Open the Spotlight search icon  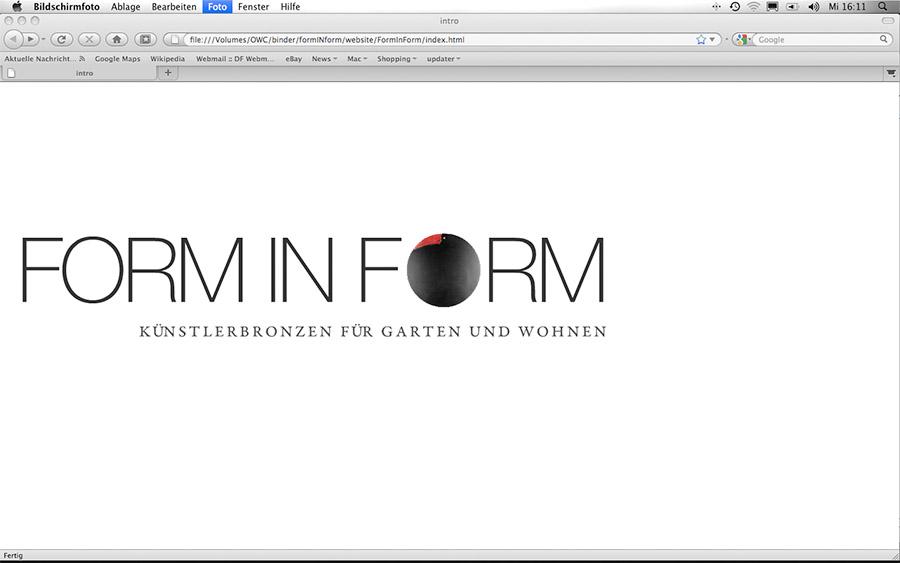(882, 6)
